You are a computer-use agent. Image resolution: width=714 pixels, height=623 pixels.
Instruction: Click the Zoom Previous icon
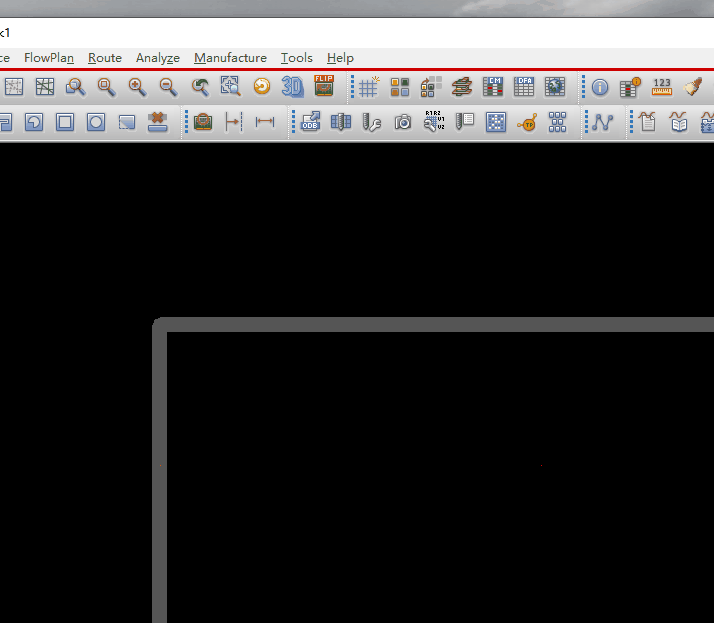point(200,87)
